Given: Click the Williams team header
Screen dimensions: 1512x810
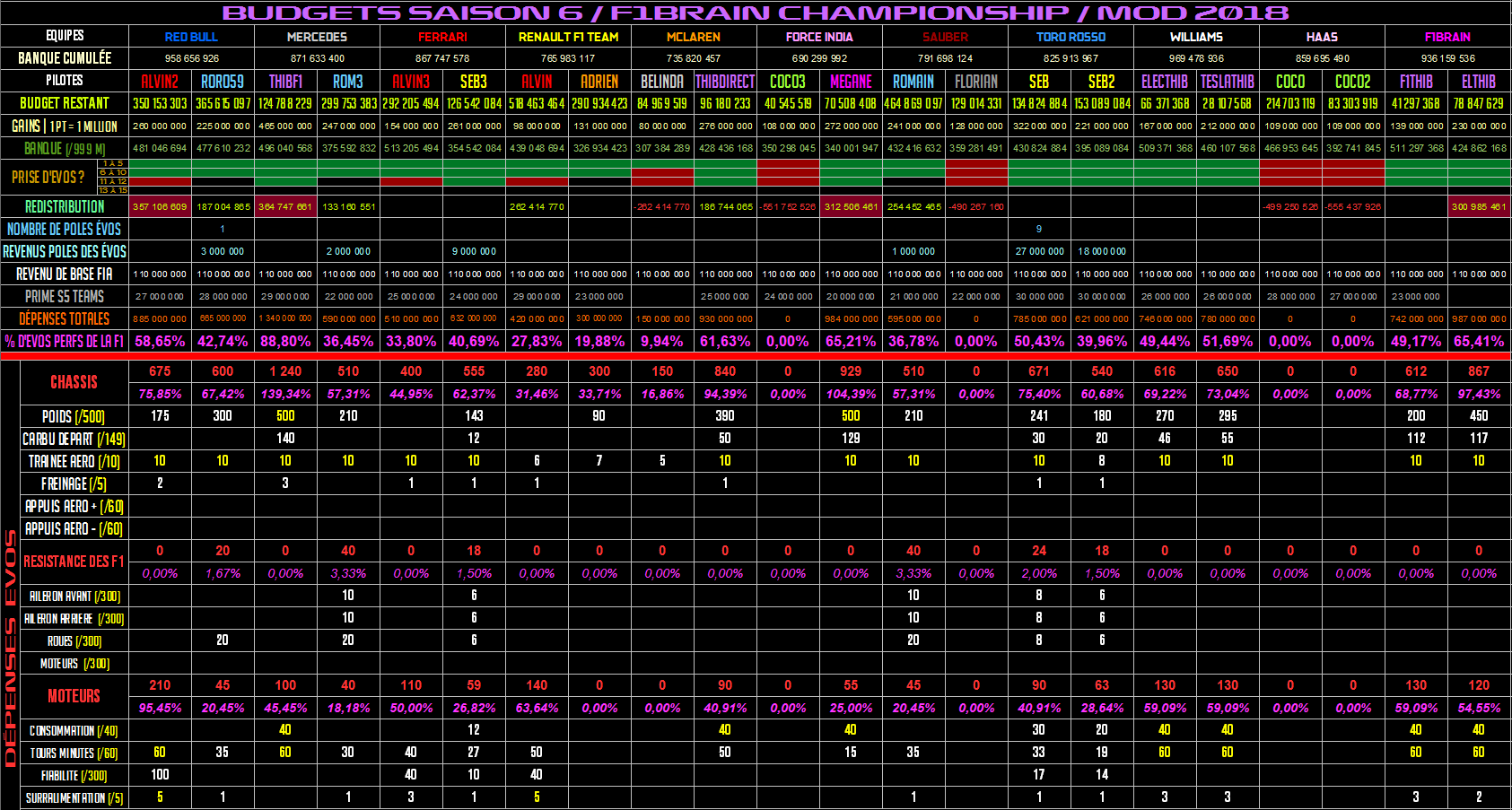Looking at the screenshot, I should (x=1196, y=37).
